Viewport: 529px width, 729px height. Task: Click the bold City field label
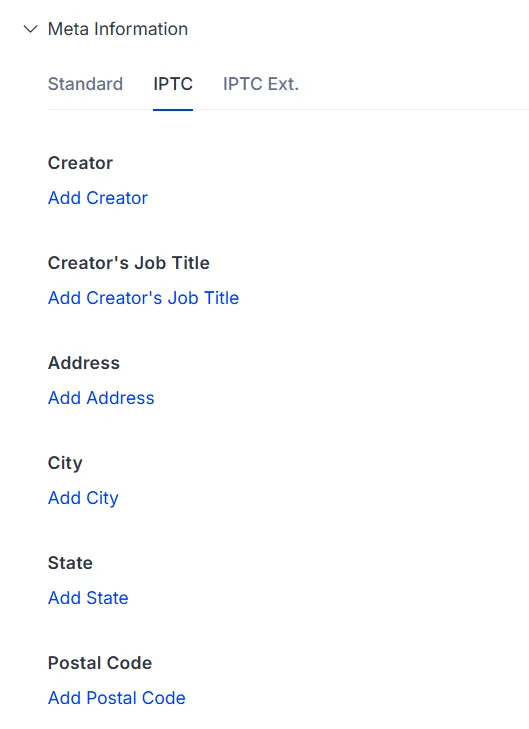(x=65, y=463)
